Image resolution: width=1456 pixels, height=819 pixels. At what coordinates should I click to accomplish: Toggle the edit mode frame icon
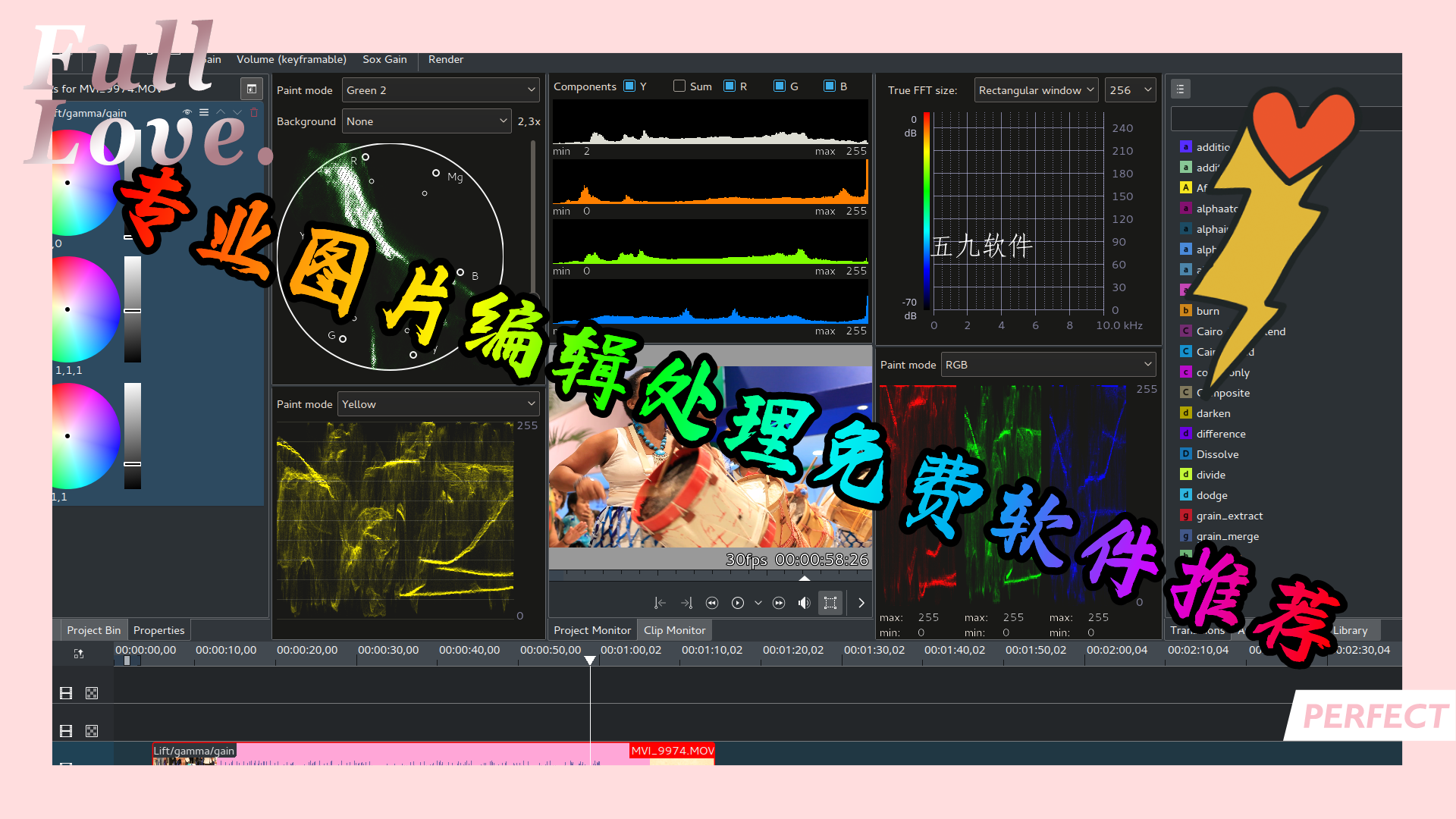[830, 603]
